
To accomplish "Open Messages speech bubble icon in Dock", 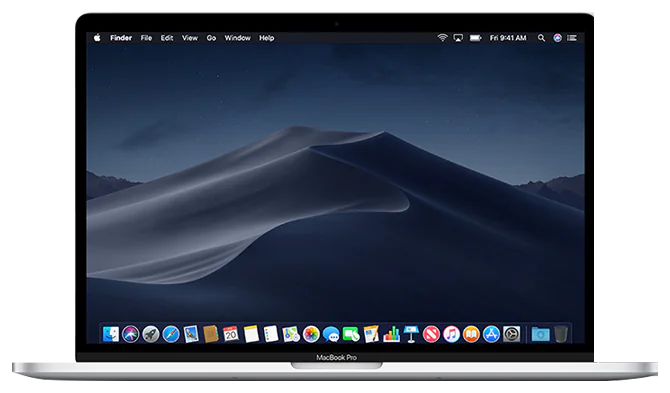I will click(331, 334).
